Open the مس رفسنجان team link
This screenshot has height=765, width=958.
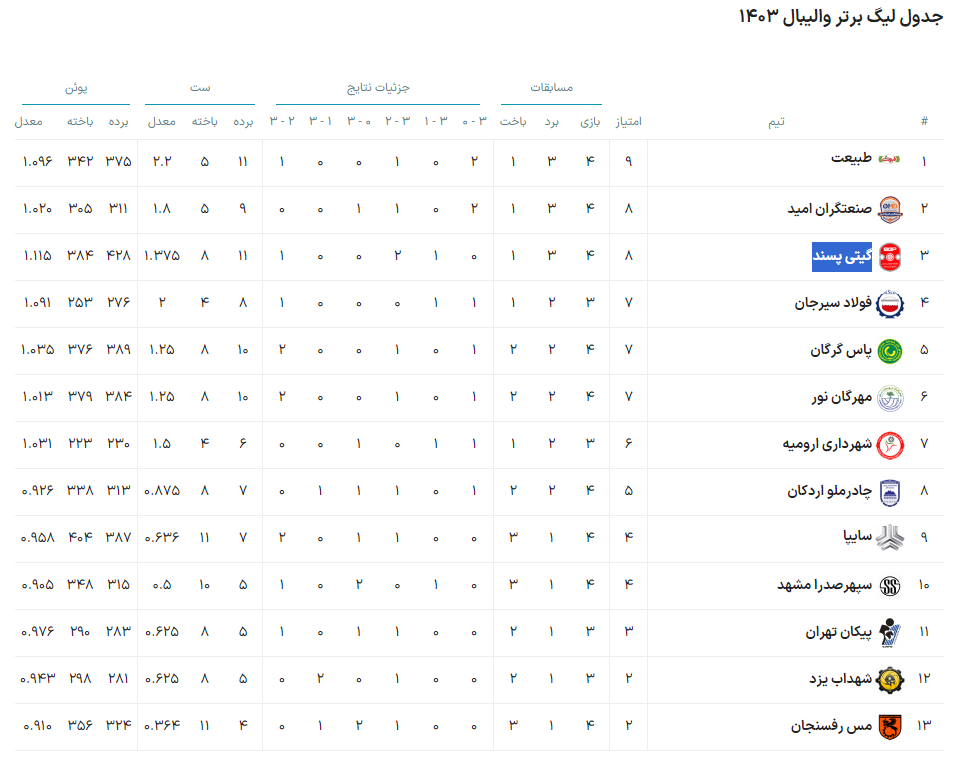(x=832, y=727)
